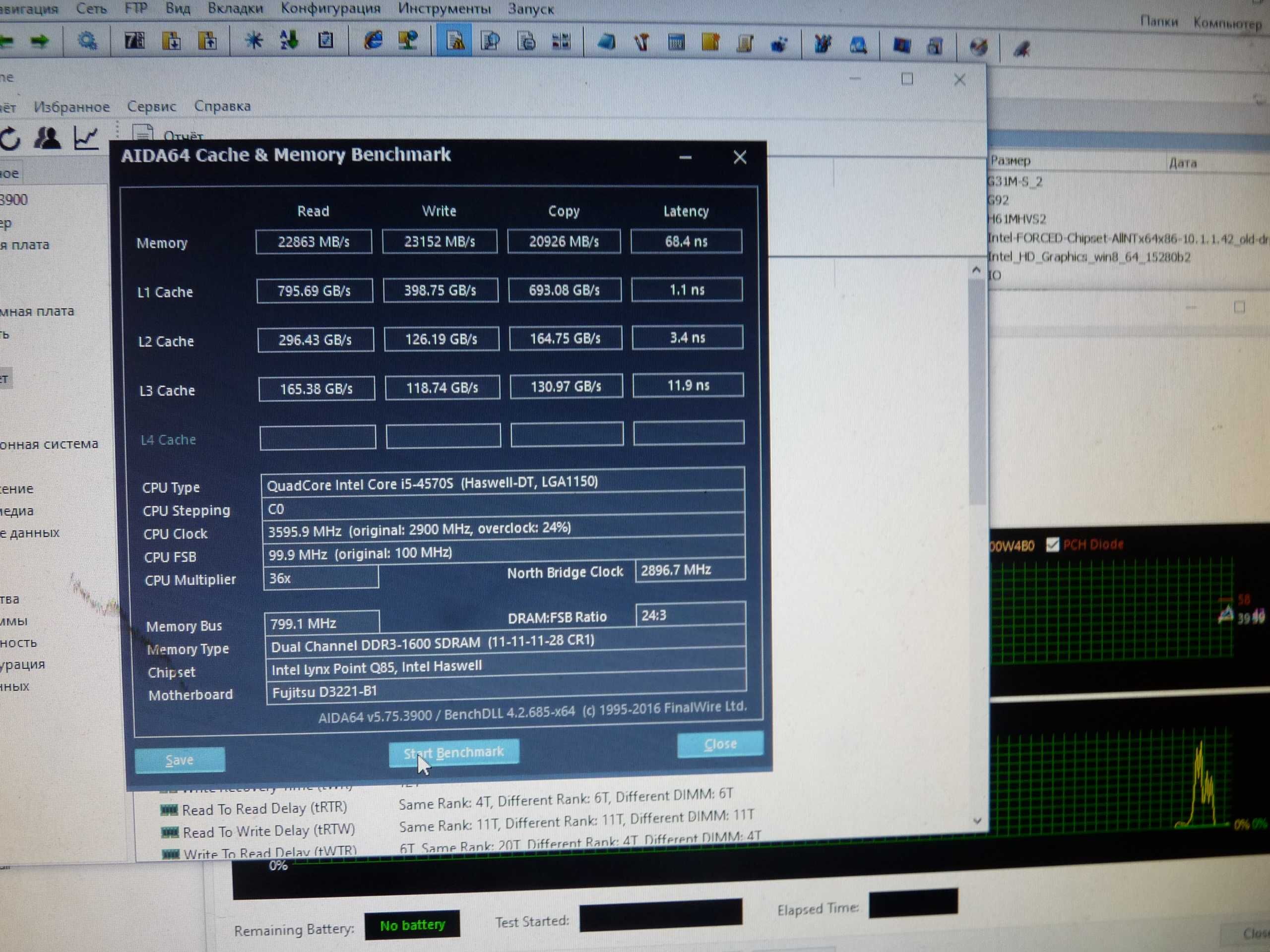Click the highlighted file view icon in toolbar
Screen dimensions: 1270x952
pos(455,41)
